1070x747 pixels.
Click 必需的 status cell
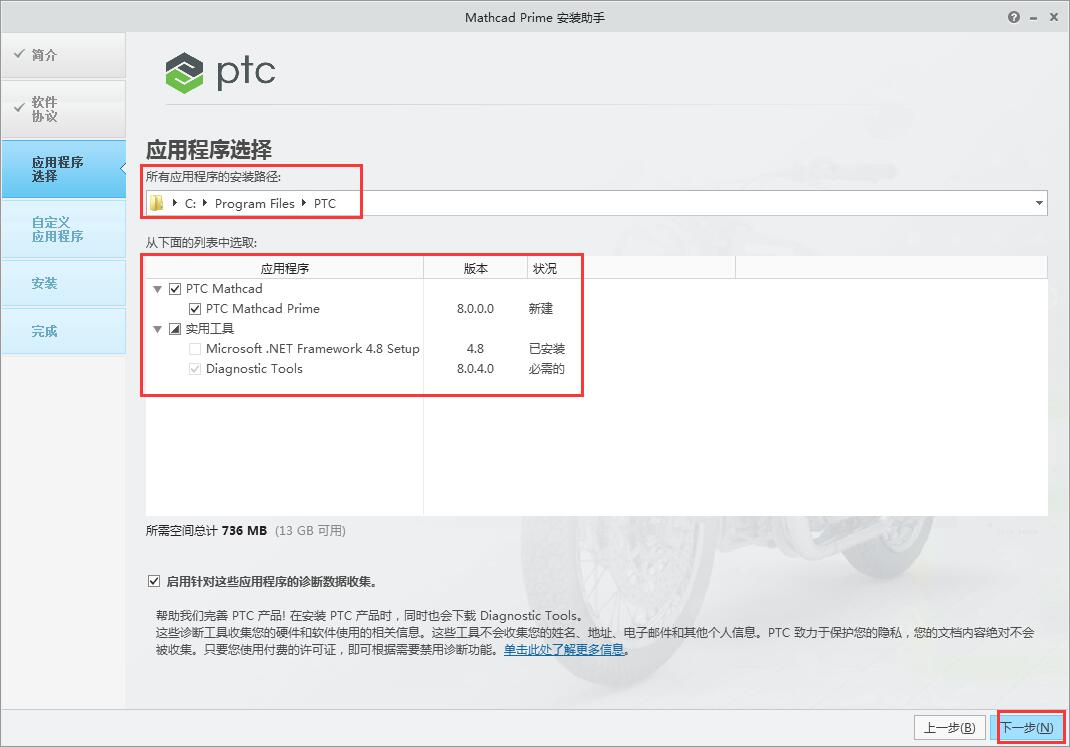547,369
